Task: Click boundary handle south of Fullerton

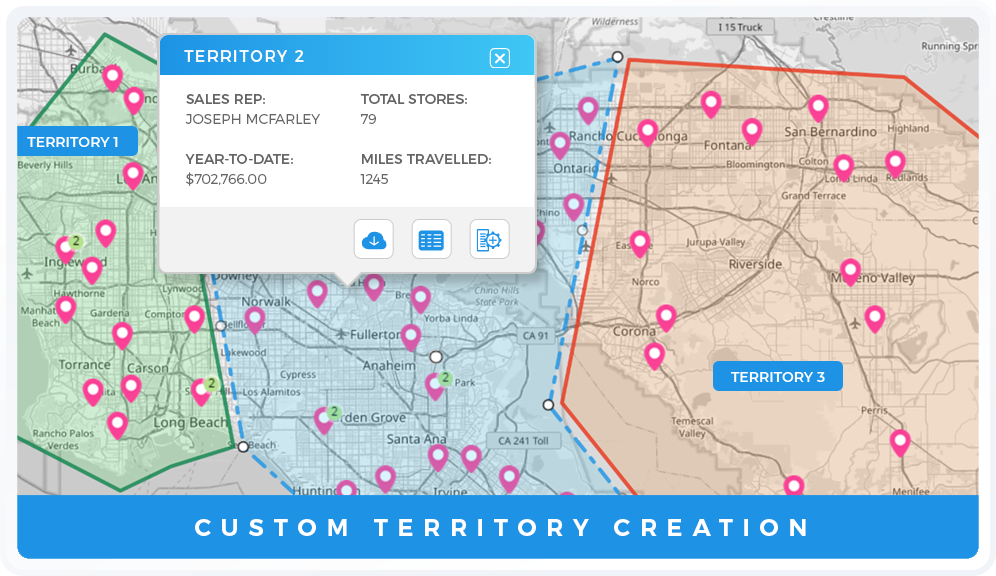Action: (436, 357)
